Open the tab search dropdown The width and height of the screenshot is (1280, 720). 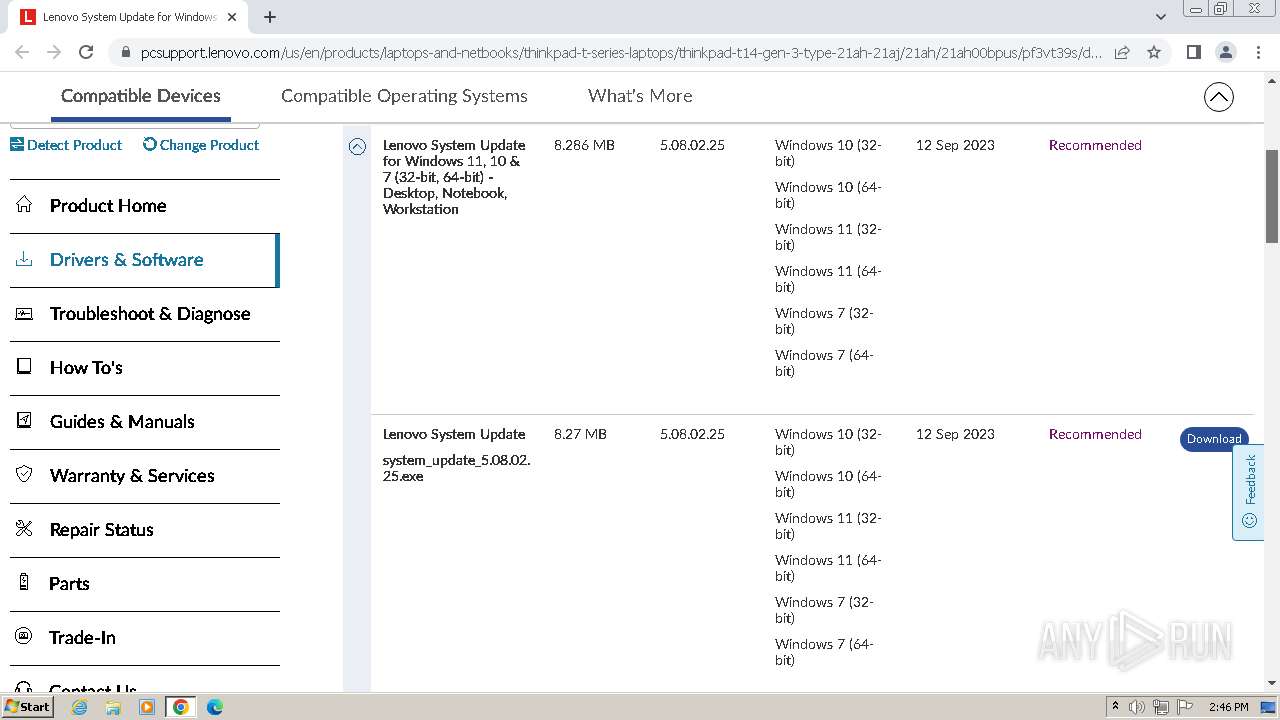tap(1160, 17)
